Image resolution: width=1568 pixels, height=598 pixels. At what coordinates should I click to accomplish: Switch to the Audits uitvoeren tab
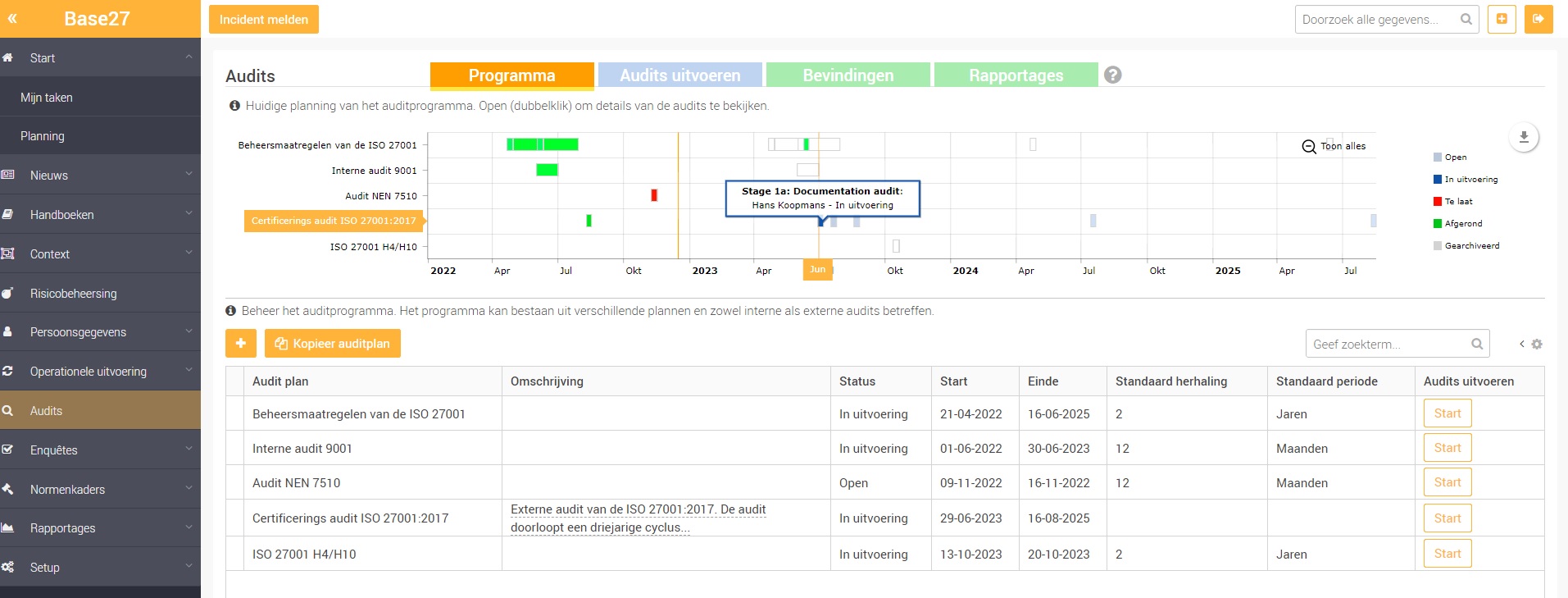point(680,75)
